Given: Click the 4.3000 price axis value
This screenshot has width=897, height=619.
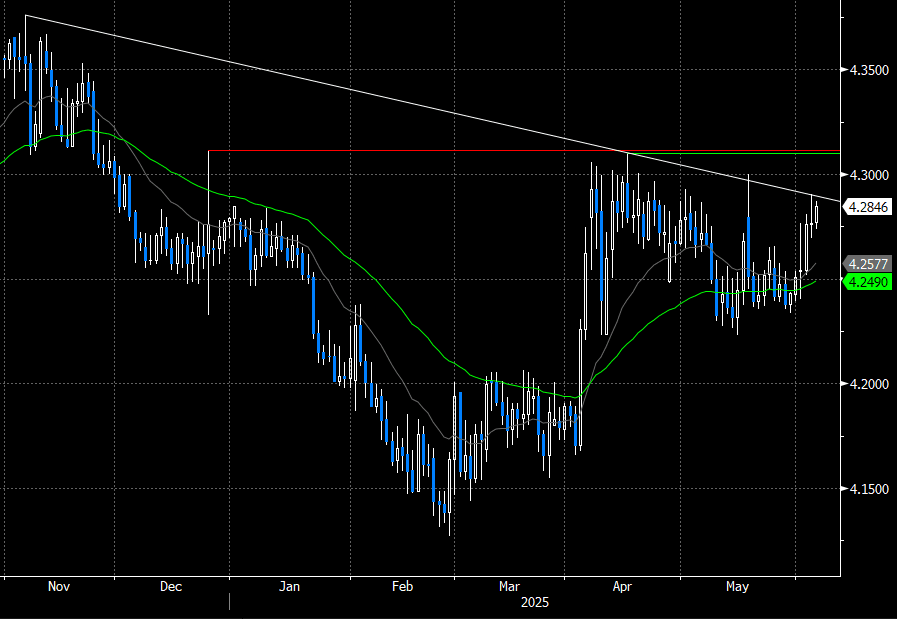Looking at the screenshot, I should [x=870, y=175].
